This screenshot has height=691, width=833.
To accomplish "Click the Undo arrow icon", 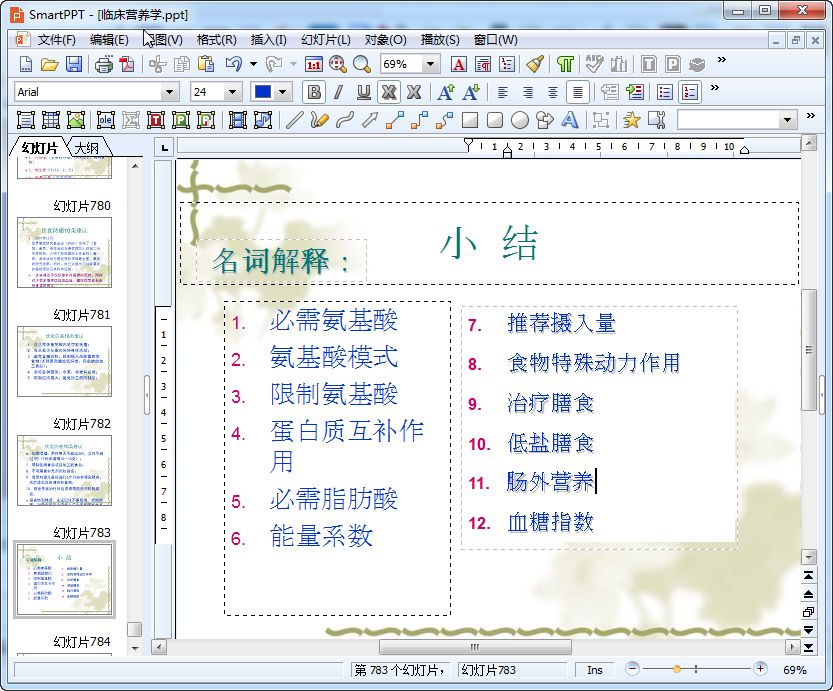I will coord(234,64).
